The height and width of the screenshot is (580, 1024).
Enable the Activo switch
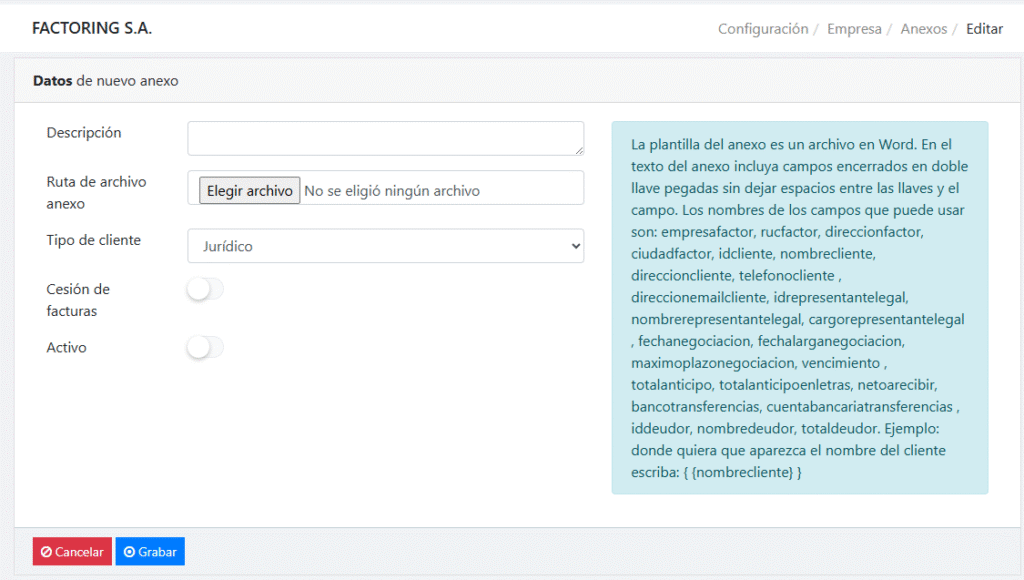205,348
